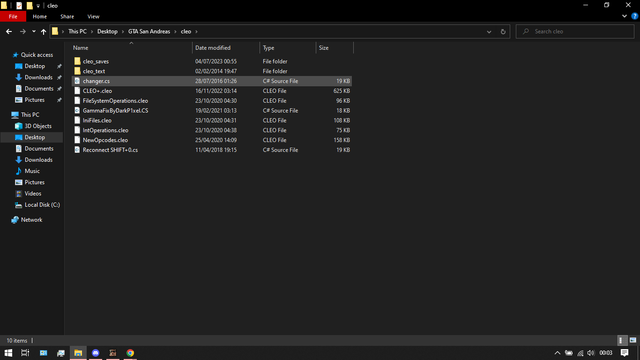Open pinned Documents under Quick access
Screen dimensions: 640x360
pyautogui.click(x=38, y=89)
